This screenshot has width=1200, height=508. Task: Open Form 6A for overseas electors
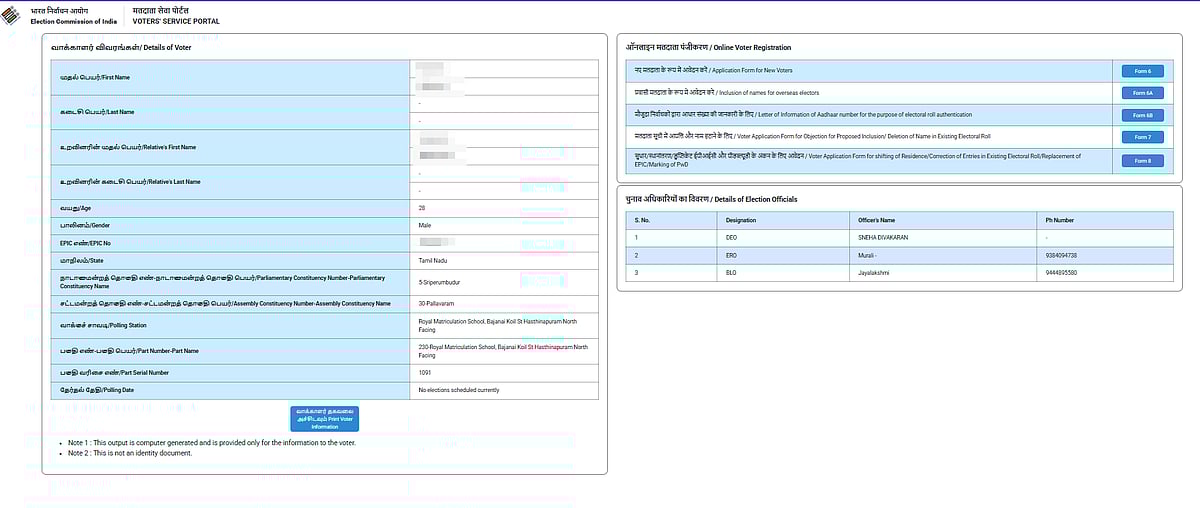(1142, 93)
